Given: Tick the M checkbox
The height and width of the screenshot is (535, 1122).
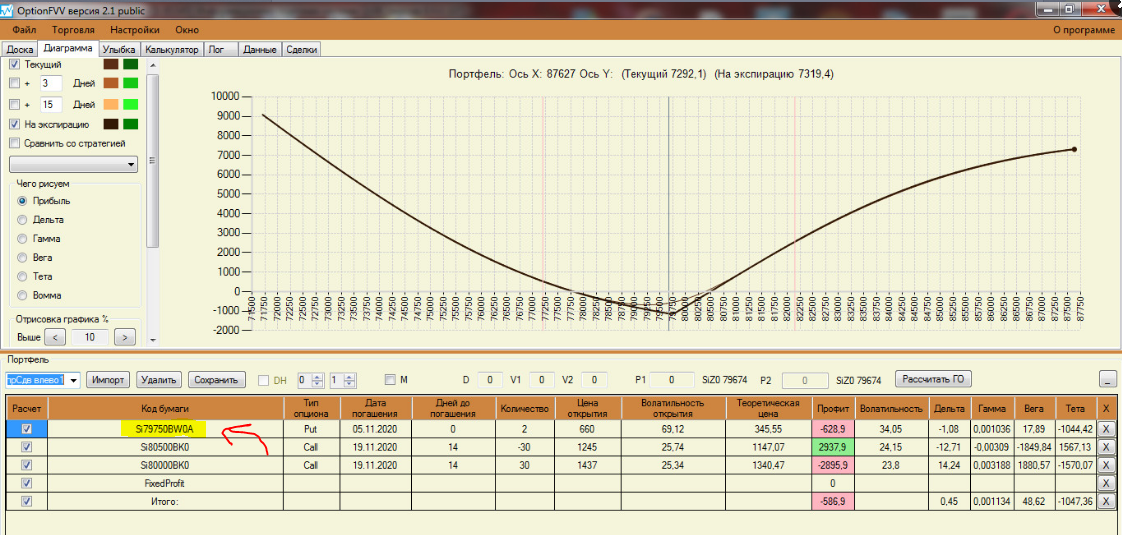Looking at the screenshot, I should point(390,379).
